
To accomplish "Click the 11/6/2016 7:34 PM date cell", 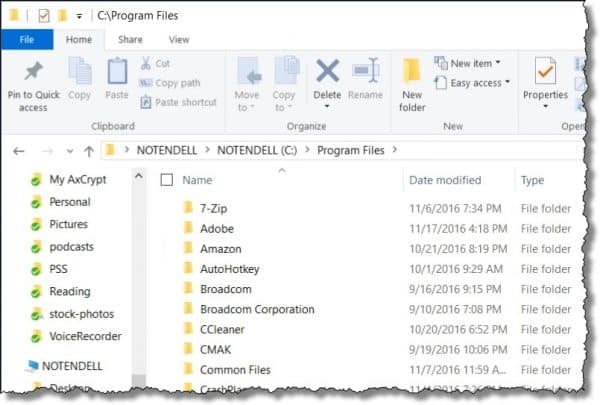I will (455, 209).
